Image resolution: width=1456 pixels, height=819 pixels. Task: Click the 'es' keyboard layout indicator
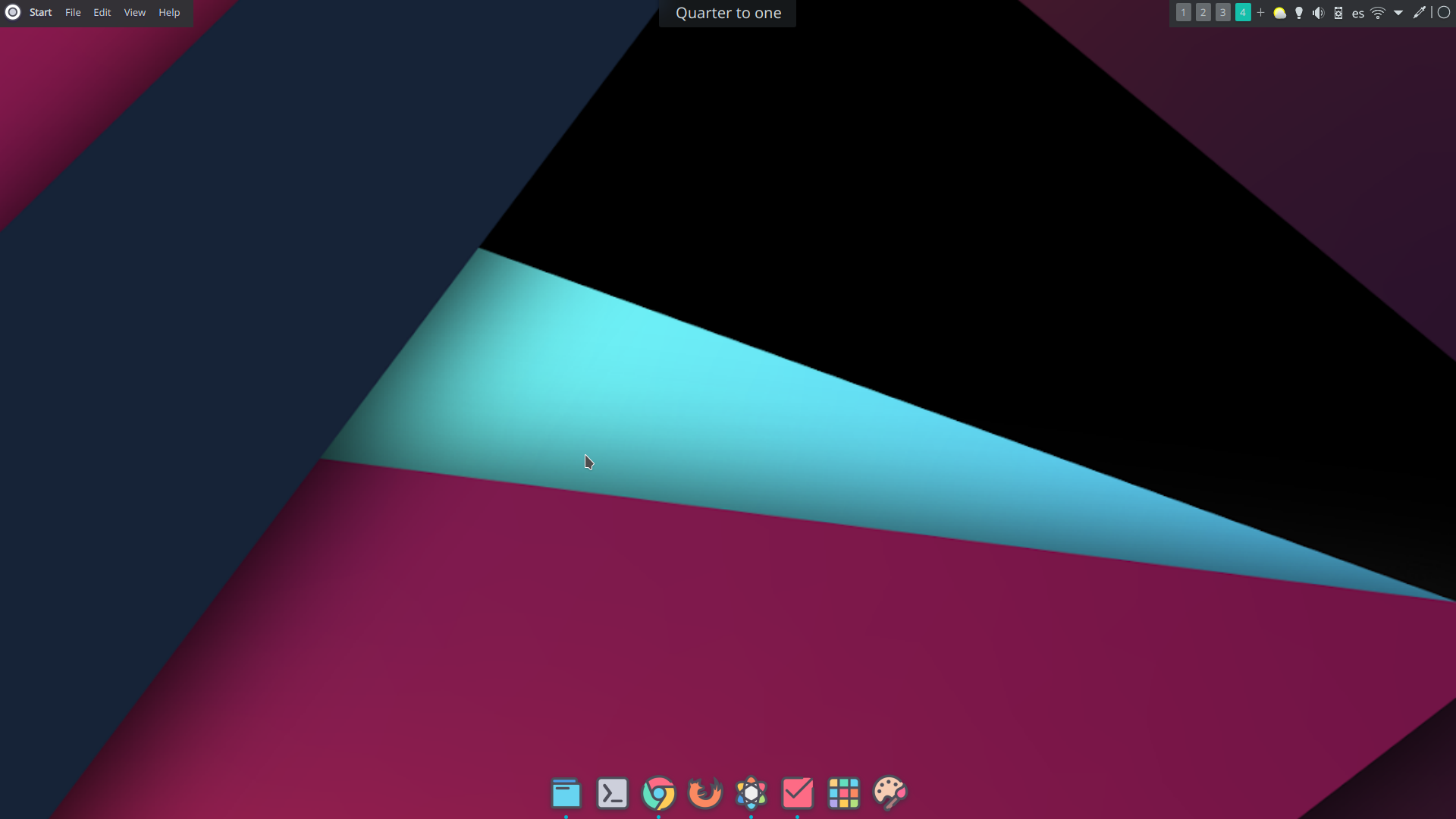1358,14
